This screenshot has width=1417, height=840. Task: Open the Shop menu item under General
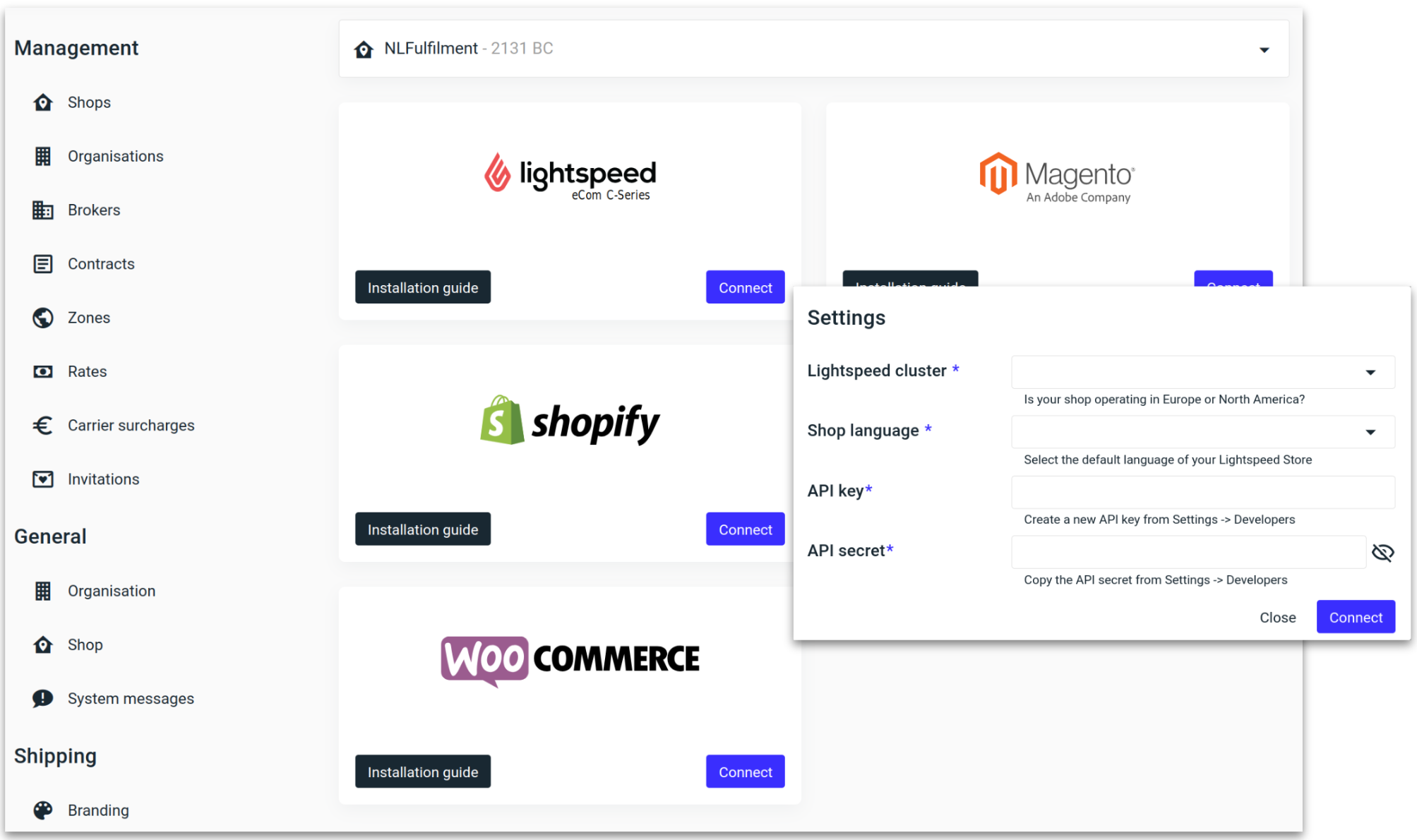click(85, 645)
